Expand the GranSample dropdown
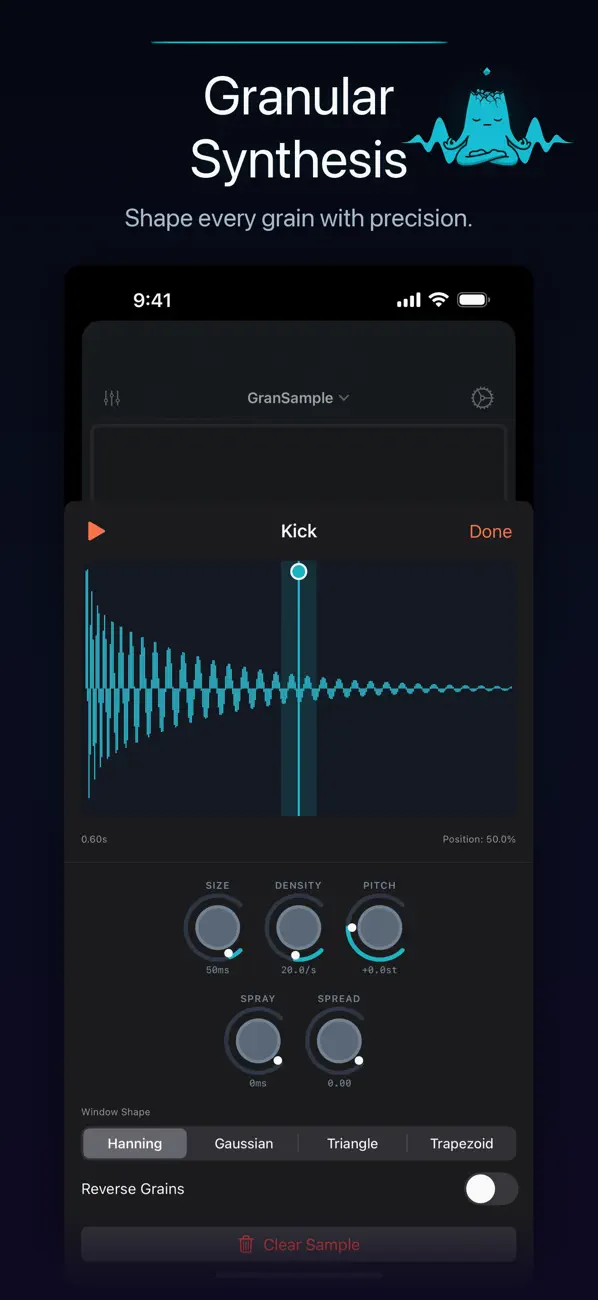Image resolution: width=598 pixels, height=1300 pixels. [298, 398]
